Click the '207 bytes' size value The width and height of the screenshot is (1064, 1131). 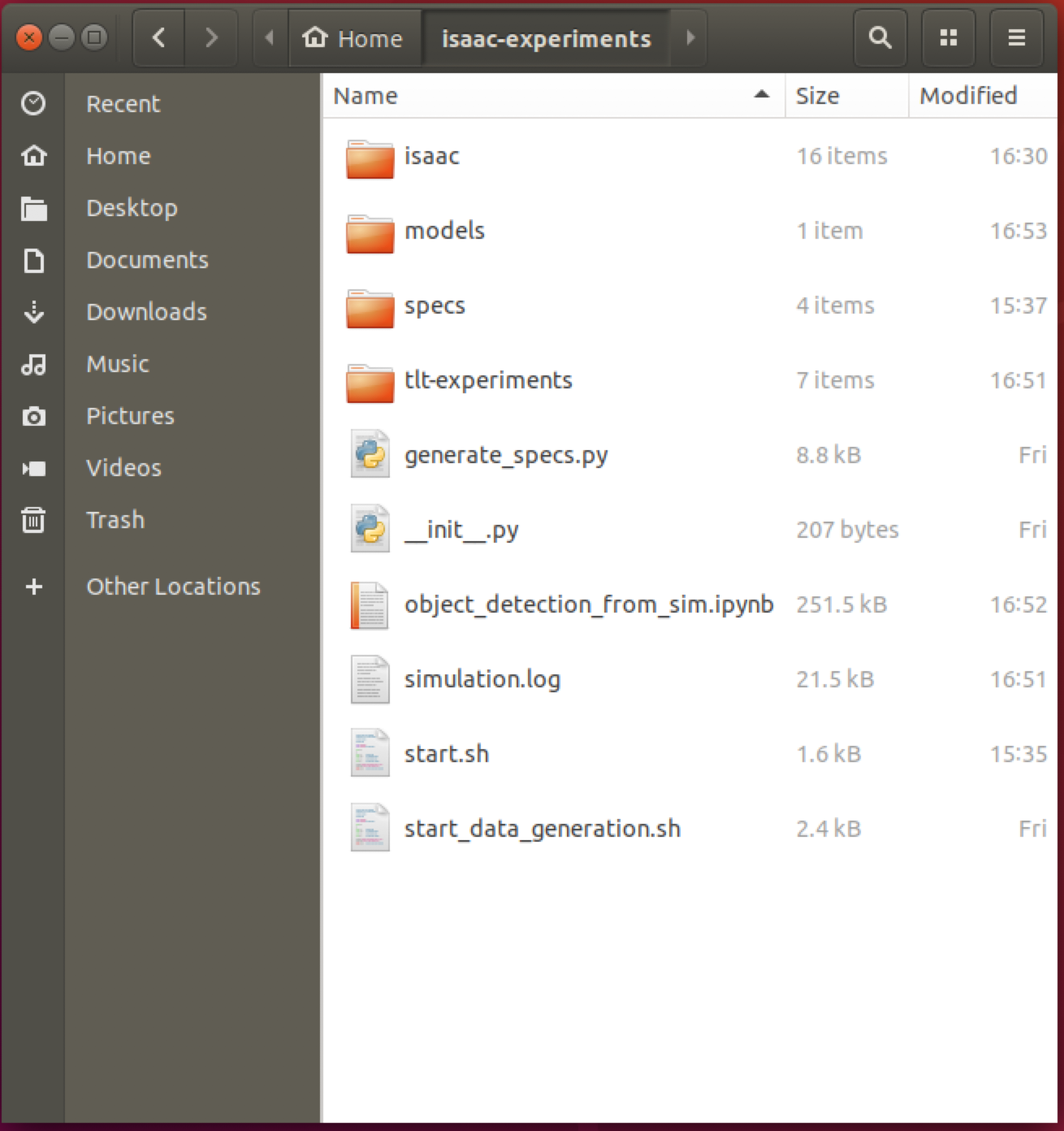tap(847, 531)
